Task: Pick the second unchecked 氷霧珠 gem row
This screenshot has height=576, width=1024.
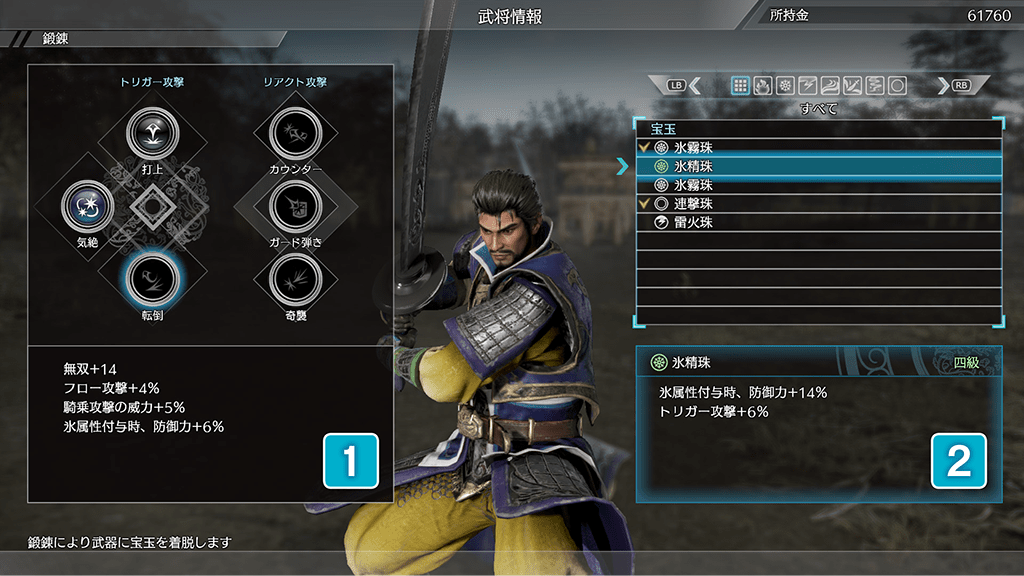Action: click(819, 185)
